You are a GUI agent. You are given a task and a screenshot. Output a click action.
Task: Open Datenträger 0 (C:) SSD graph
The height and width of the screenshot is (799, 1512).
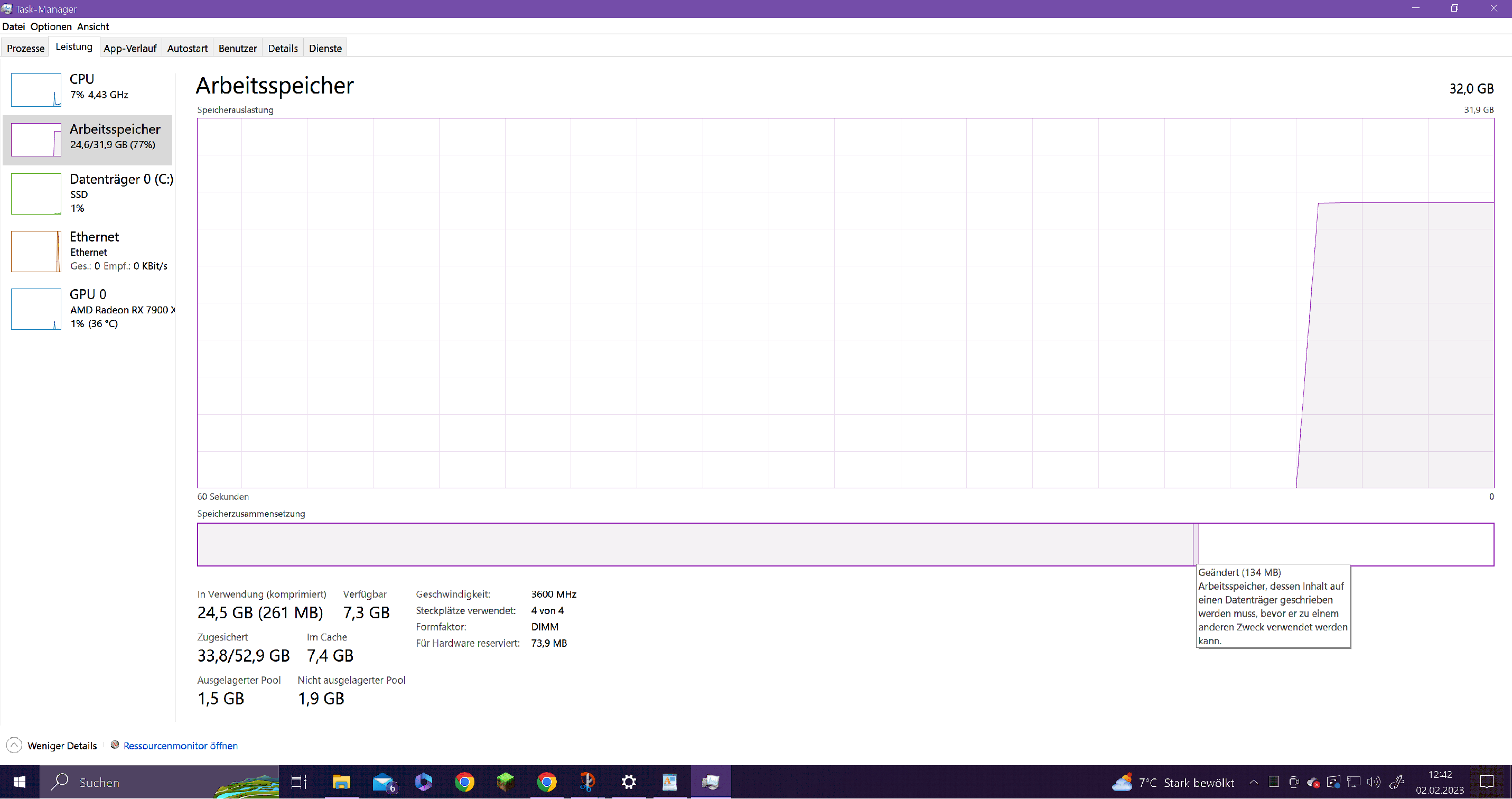tap(36, 194)
